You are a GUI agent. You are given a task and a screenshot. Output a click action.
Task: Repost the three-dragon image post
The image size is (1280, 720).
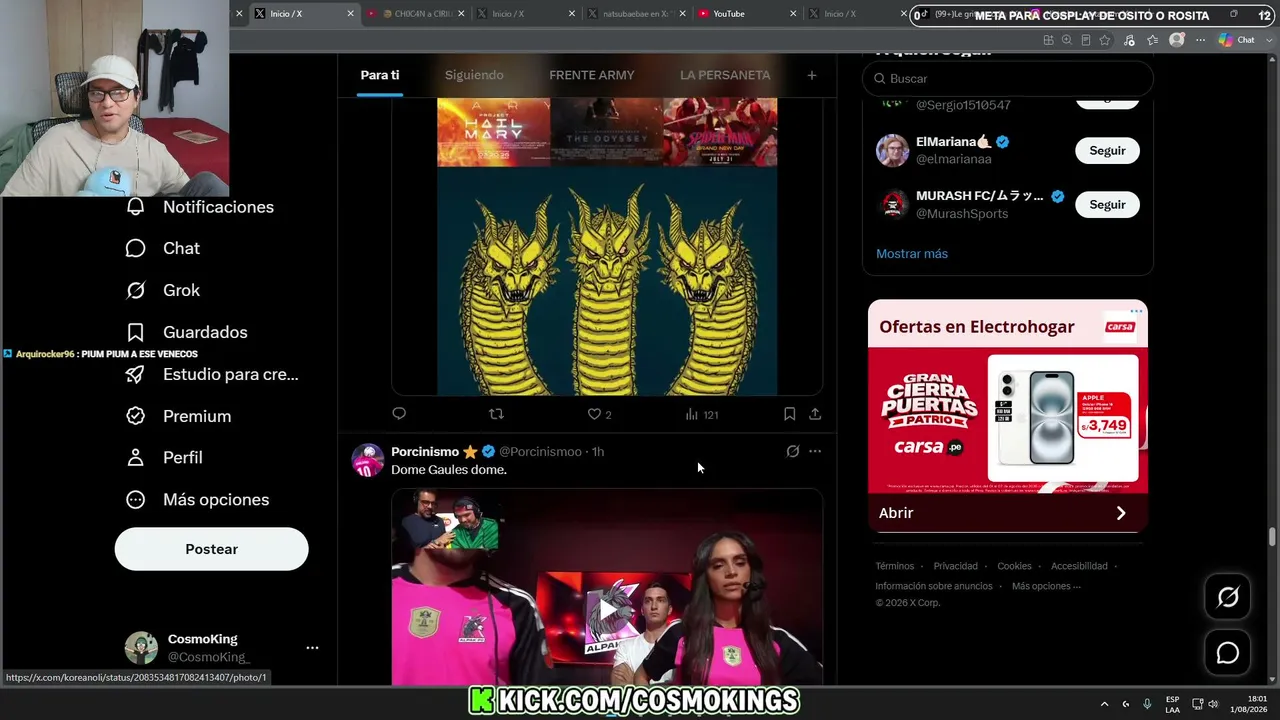pyautogui.click(x=496, y=414)
